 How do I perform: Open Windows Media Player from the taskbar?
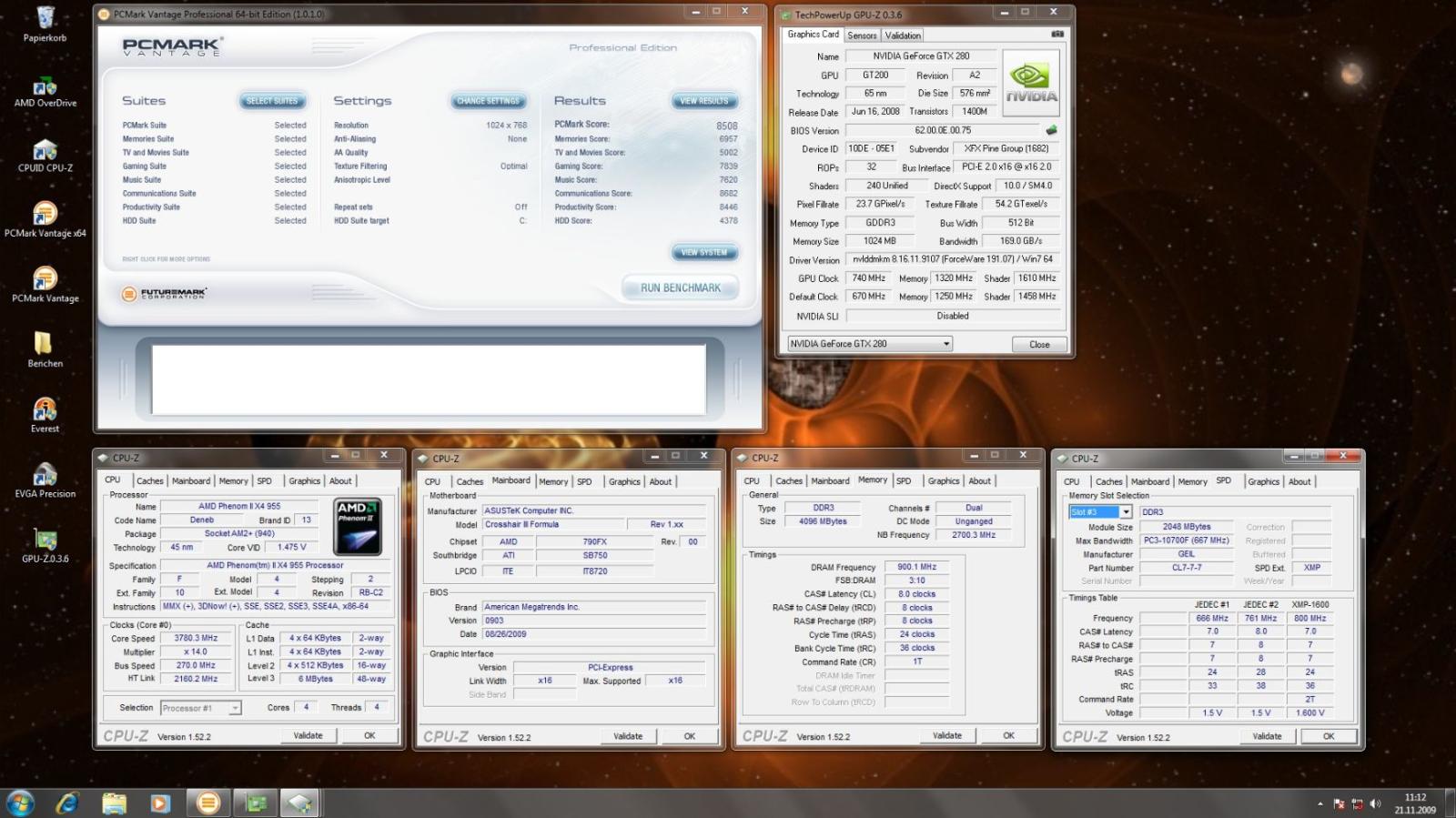(x=160, y=803)
